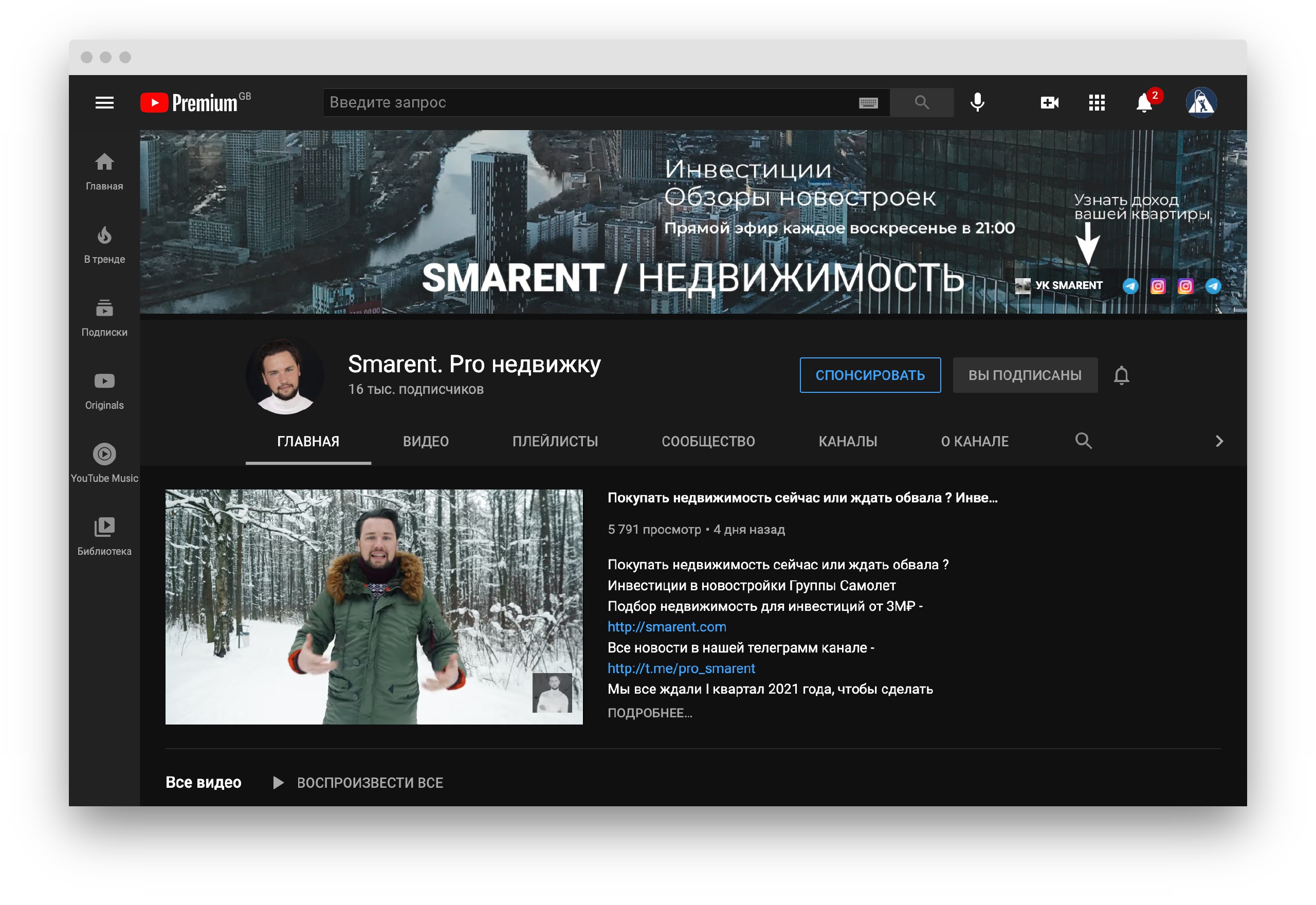Switch to the КАНАЛЫ tab

pos(847,441)
